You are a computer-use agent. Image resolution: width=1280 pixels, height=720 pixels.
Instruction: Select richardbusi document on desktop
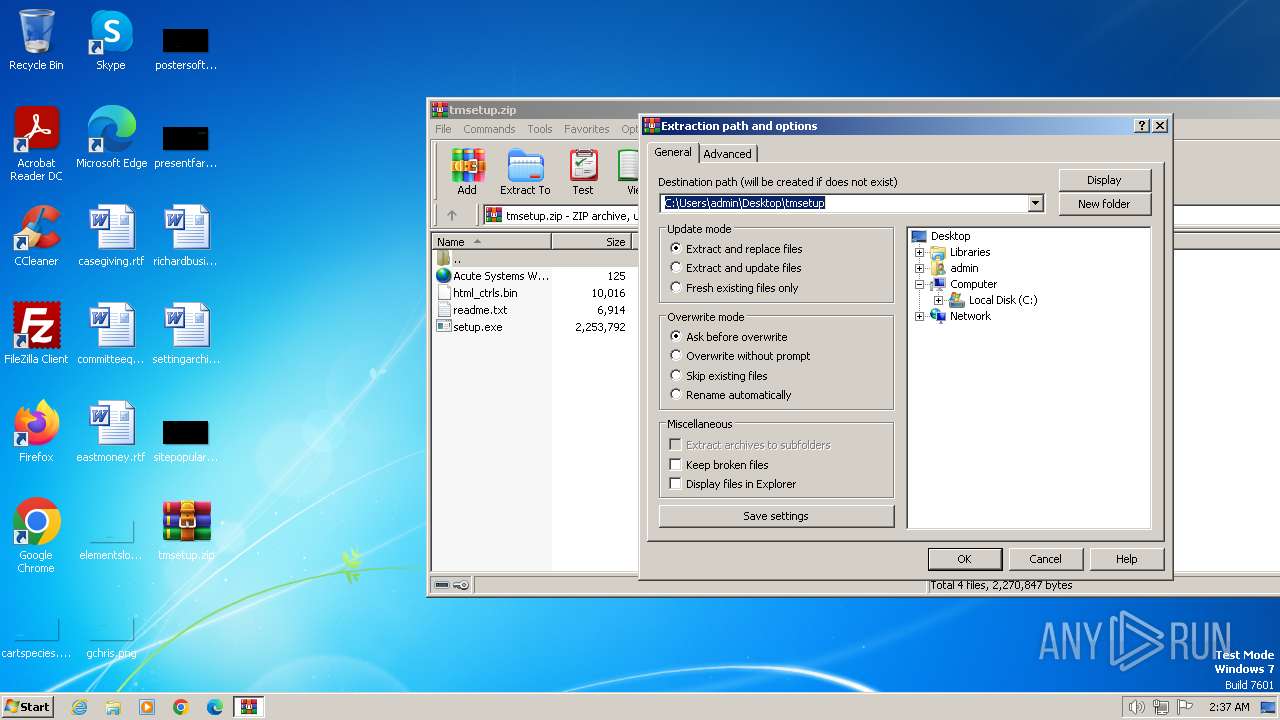coord(185,236)
